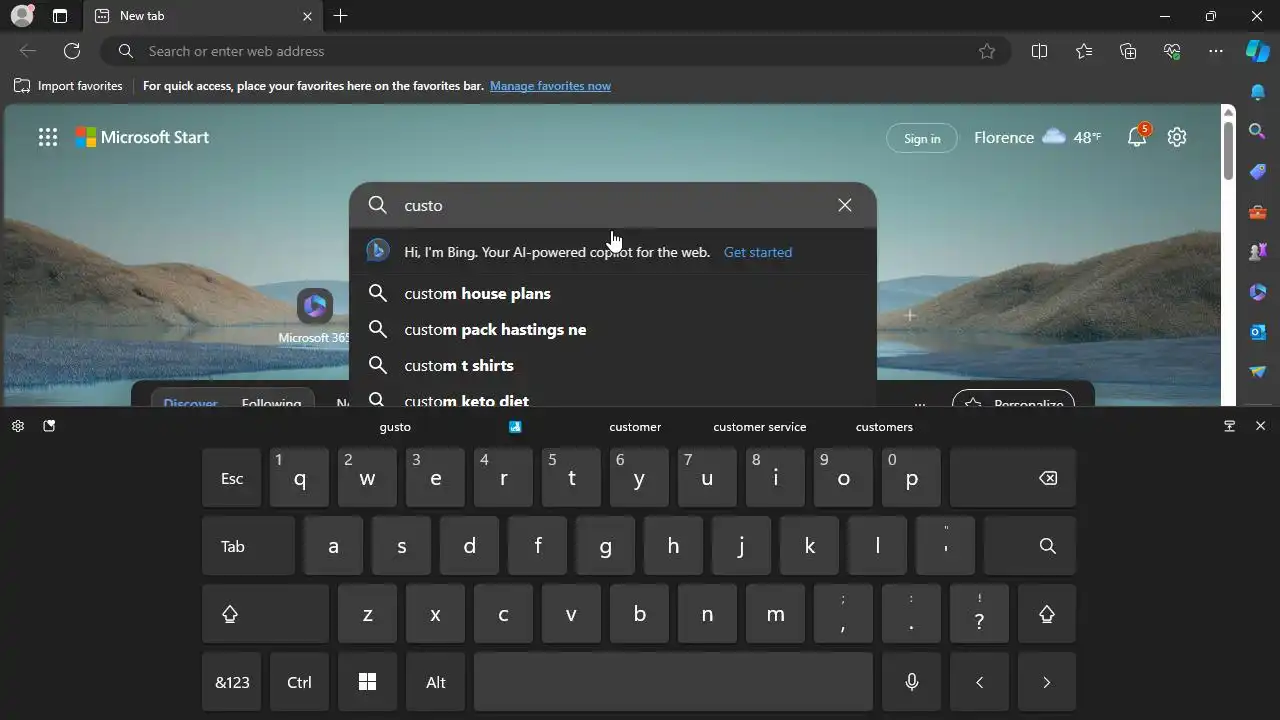Viewport: 1280px width, 720px height.
Task: Open the Favorites hub icon
Action: point(1084,51)
